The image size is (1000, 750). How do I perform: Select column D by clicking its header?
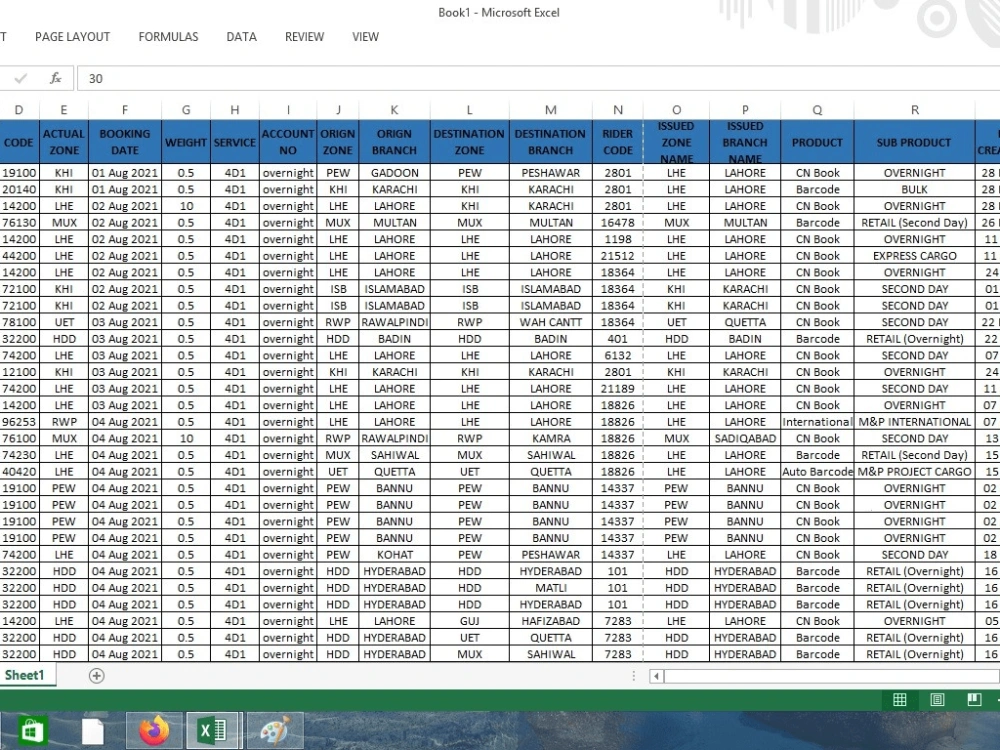coord(18,110)
